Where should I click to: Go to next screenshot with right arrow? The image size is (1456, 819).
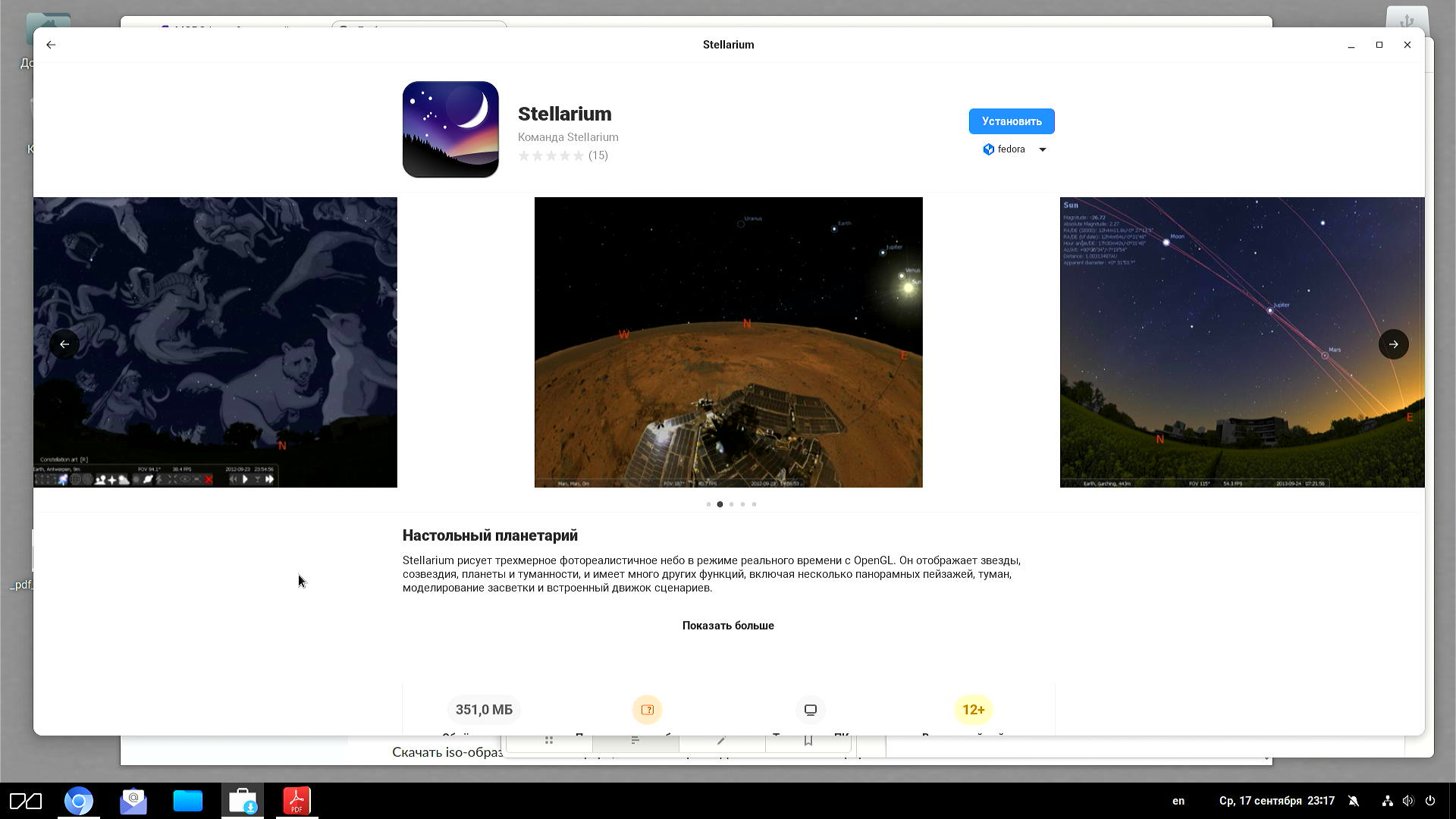click(x=1393, y=344)
